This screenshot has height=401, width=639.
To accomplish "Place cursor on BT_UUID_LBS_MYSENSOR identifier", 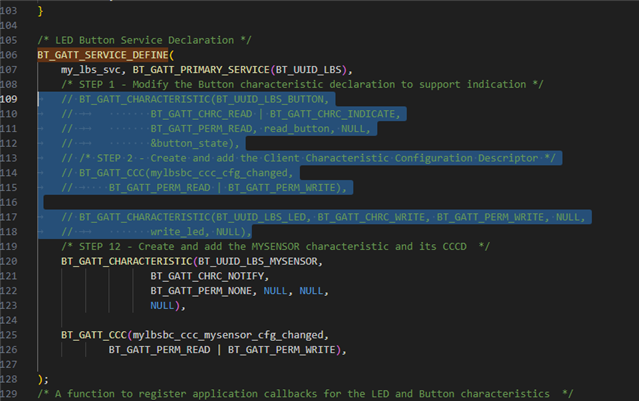I will (x=258, y=261).
